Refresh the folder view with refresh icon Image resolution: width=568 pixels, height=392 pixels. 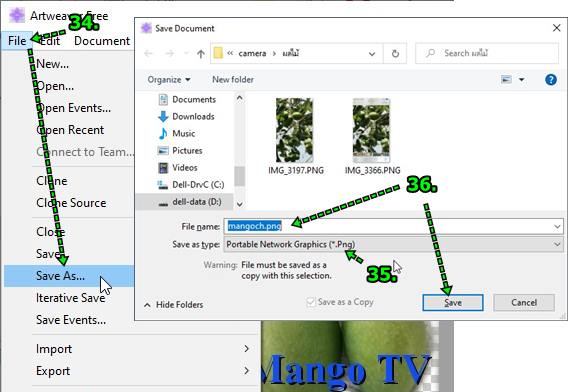[x=395, y=54]
